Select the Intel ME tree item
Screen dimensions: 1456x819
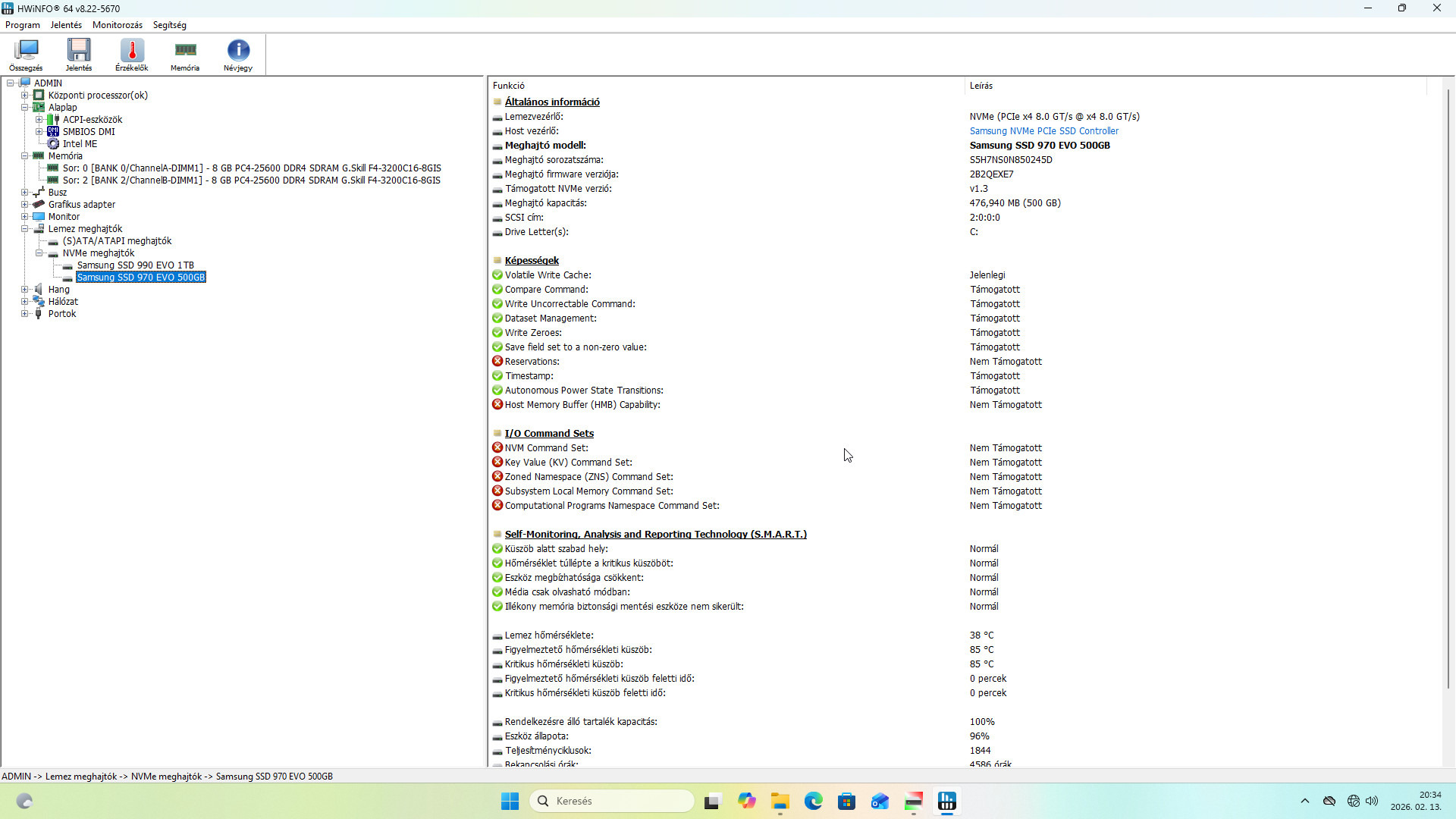[80, 144]
